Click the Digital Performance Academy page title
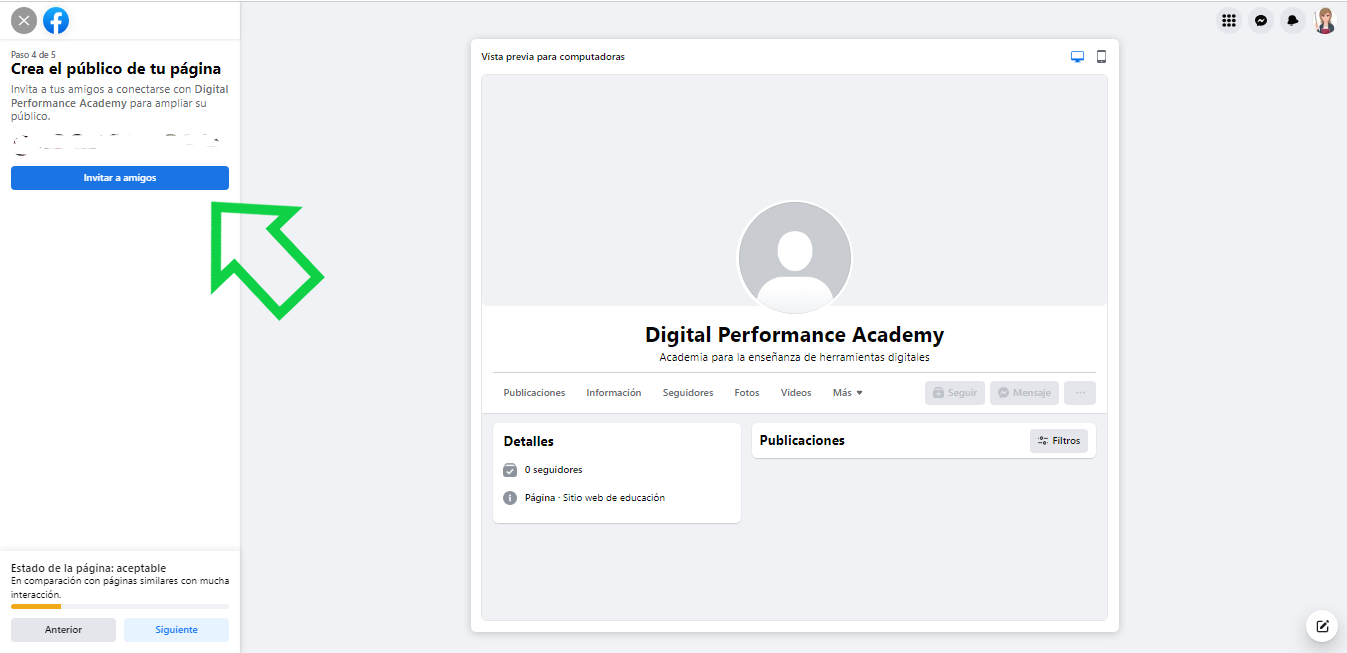This screenshot has height=653, width=1347. 795,335
